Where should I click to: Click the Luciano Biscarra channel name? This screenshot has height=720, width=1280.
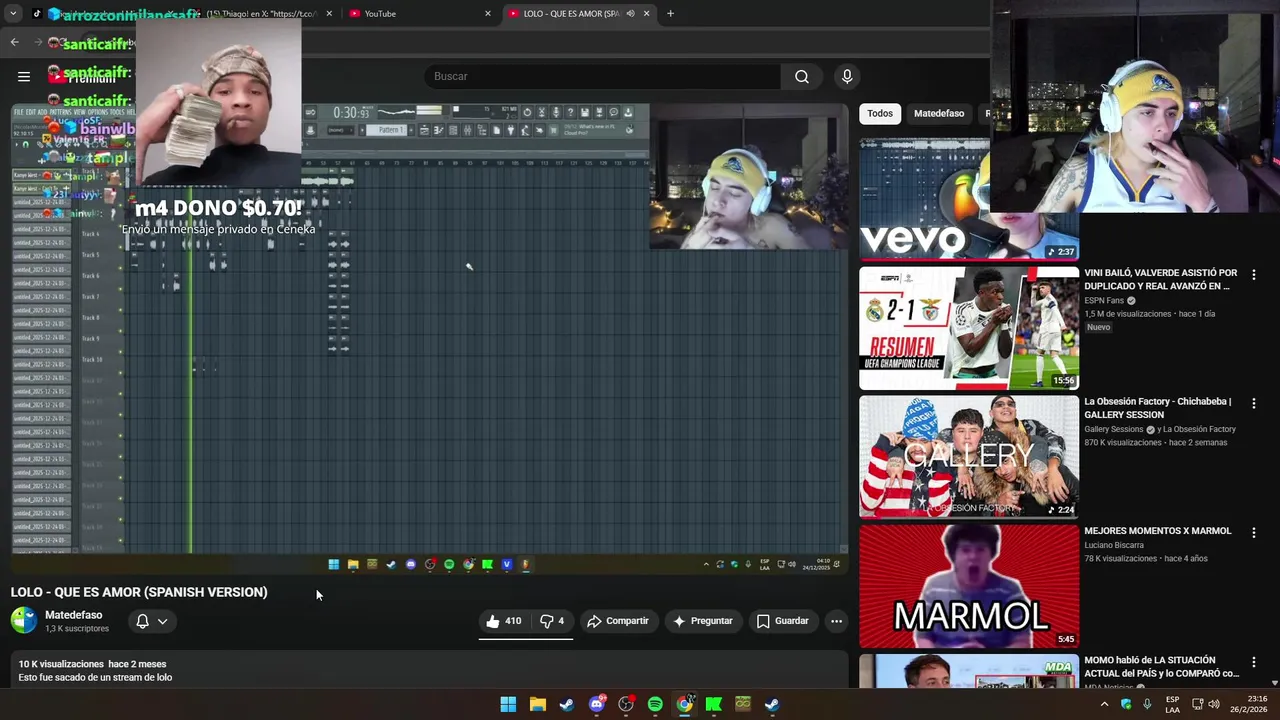1114,545
